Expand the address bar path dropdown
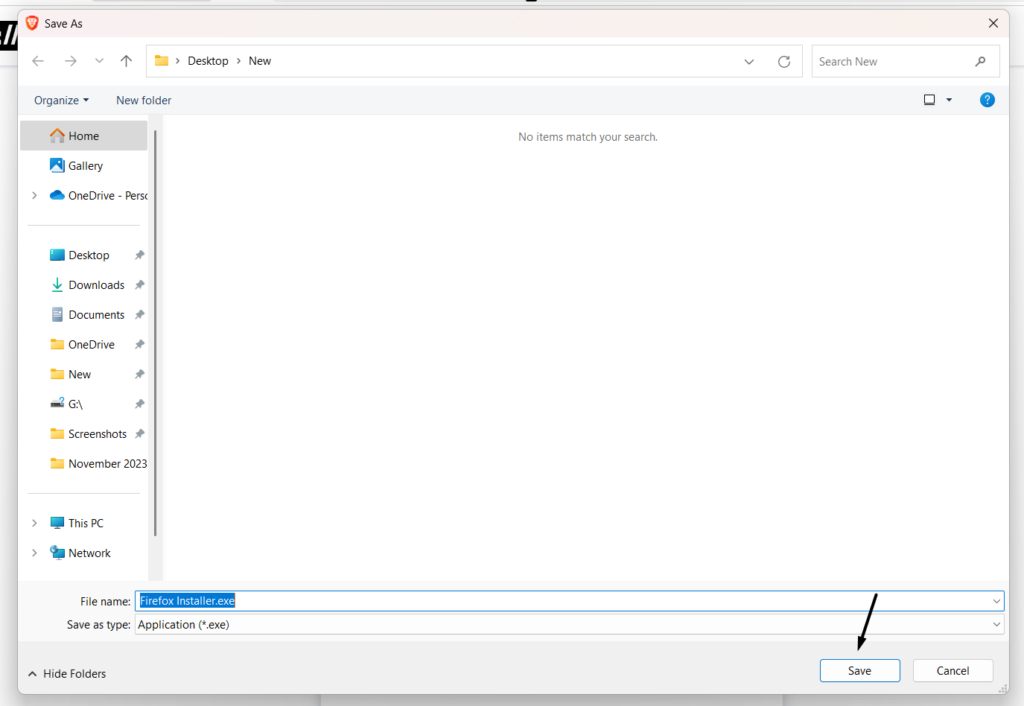The width and height of the screenshot is (1024, 706). point(749,61)
